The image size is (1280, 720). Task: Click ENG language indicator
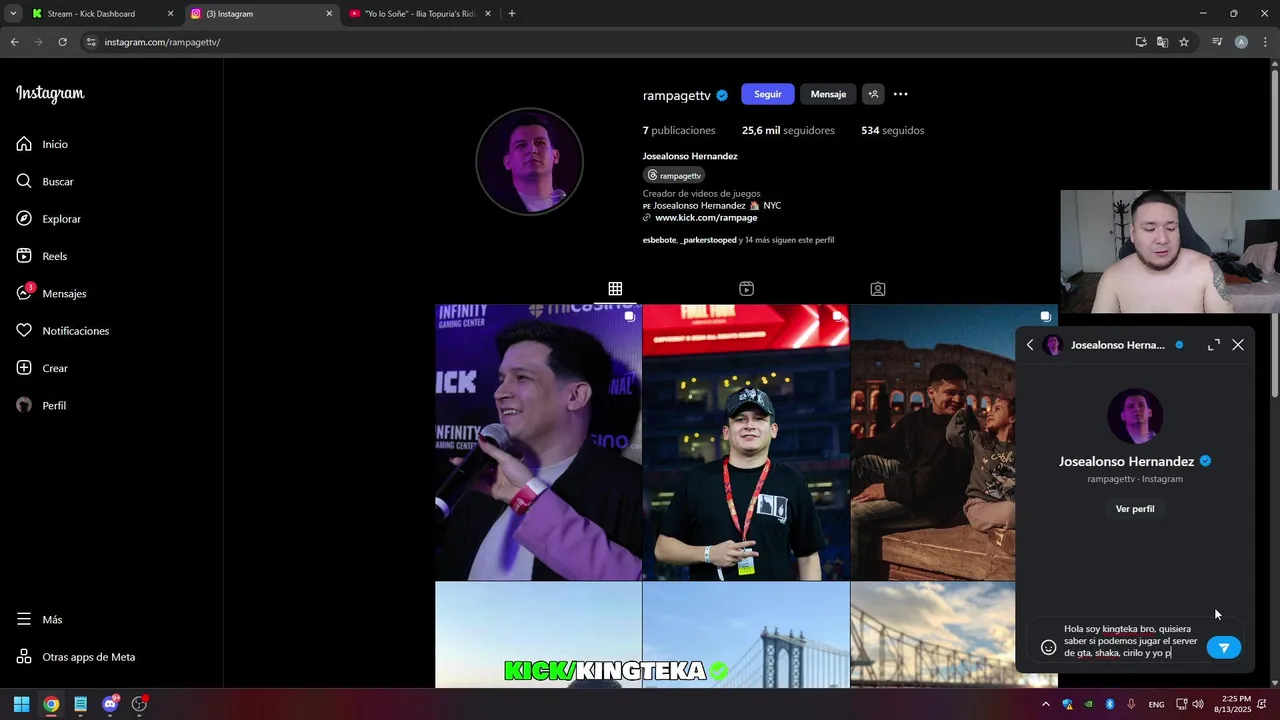coord(1156,704)
